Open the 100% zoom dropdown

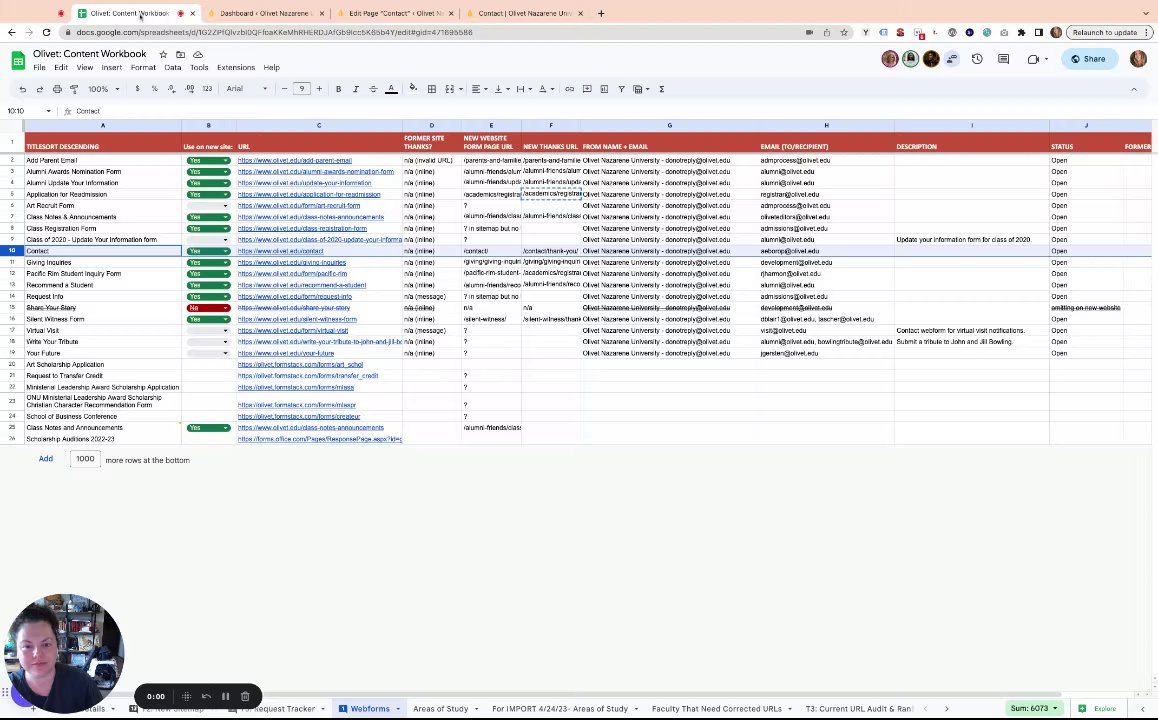tap(103, 89)
